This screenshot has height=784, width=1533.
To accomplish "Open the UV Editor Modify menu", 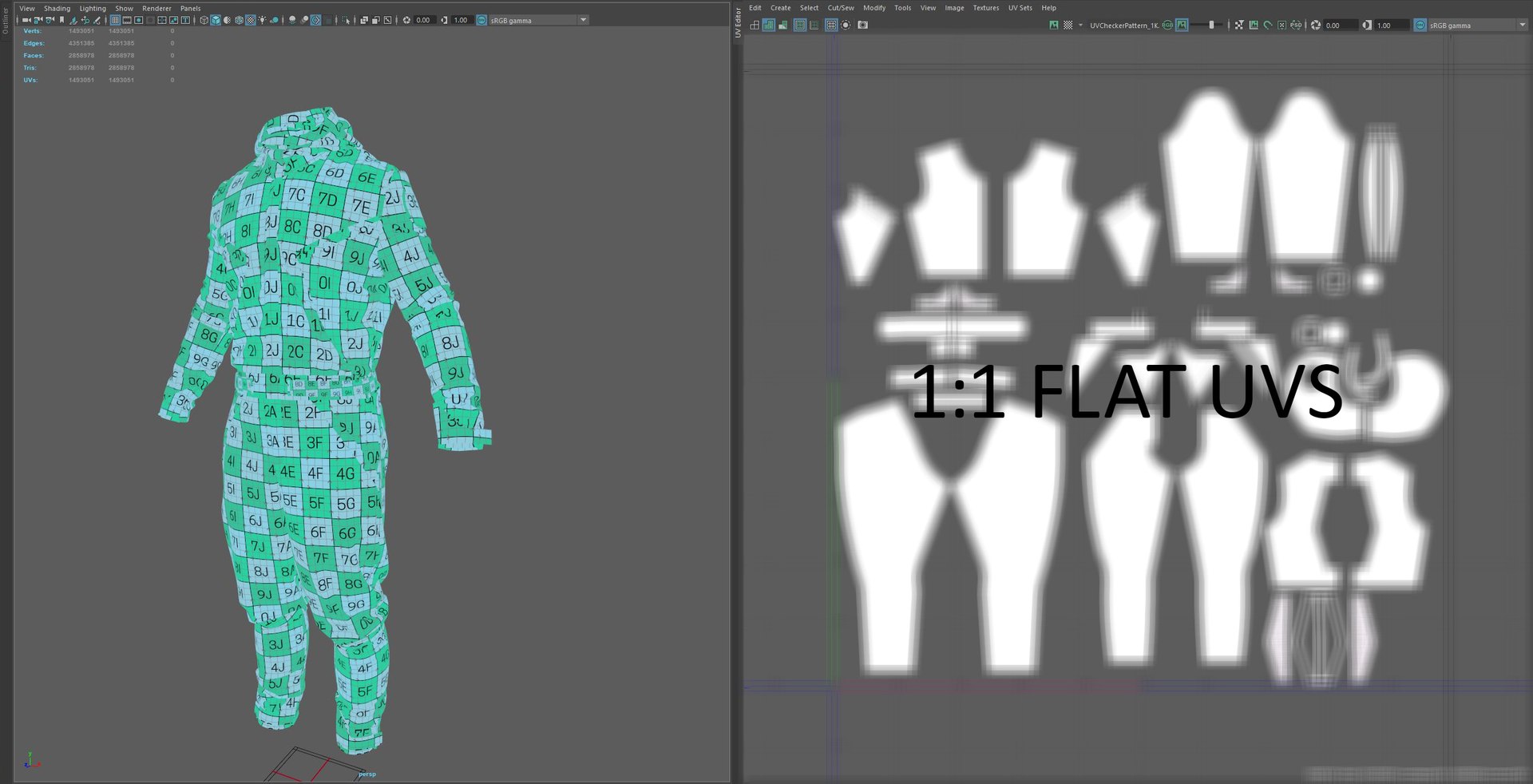I will 874,8.
